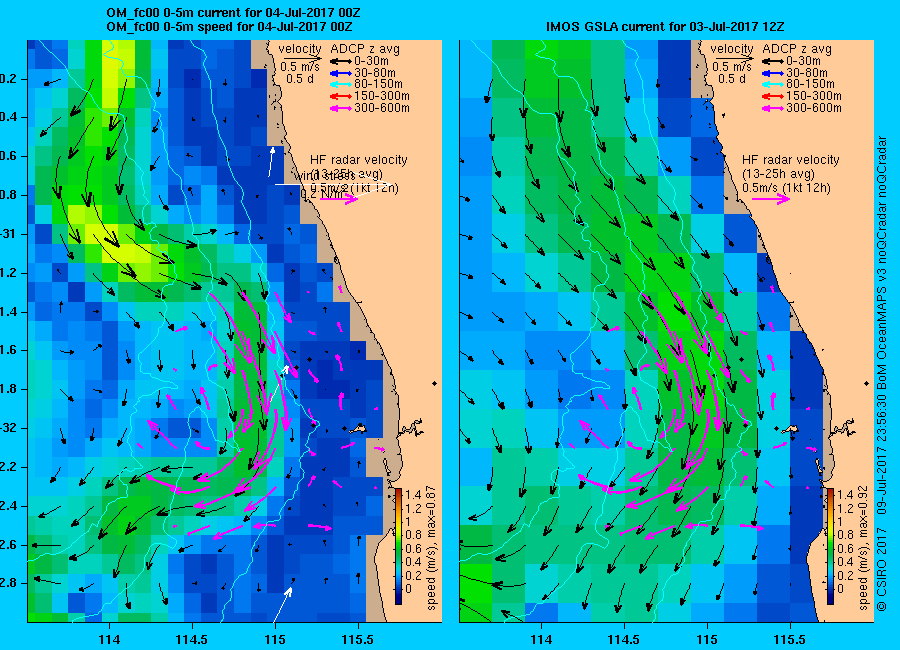Screen dimensions: 900x650
Task: Click the black 0-30m arrow in right legend
Action: point(773,61)
